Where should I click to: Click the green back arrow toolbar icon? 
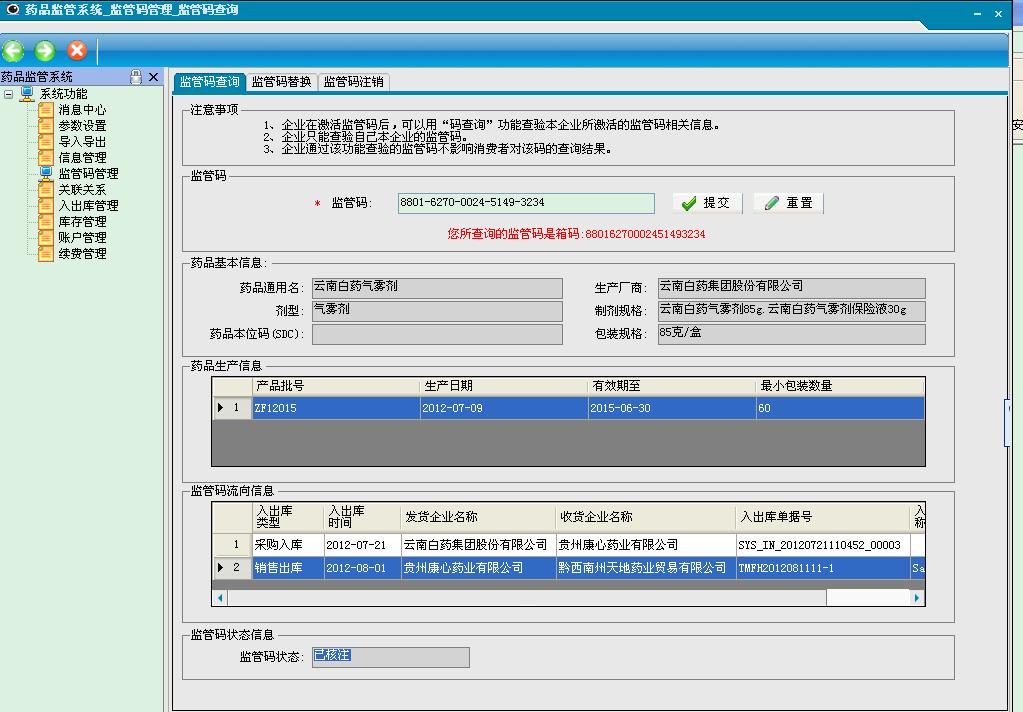tap(13, 51)
